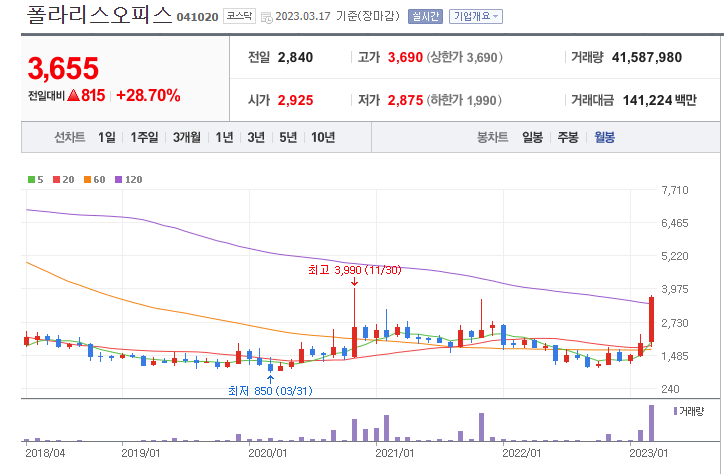Viewport: 724px width, 474px height.
Task: Click the purple 120-period moving average swatch
Action: point(119,180)
